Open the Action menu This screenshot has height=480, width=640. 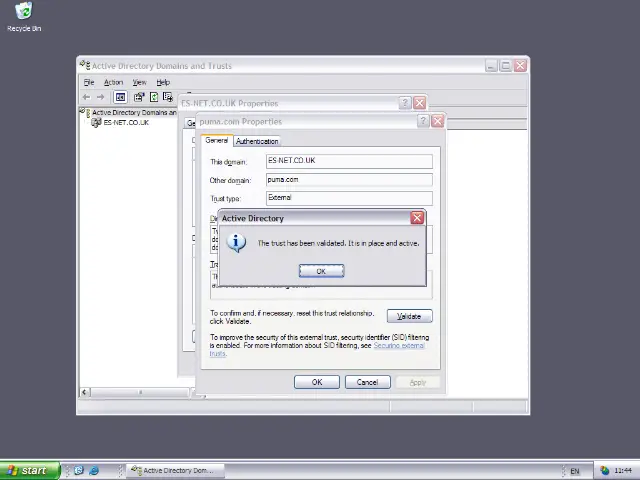(113, 82)
